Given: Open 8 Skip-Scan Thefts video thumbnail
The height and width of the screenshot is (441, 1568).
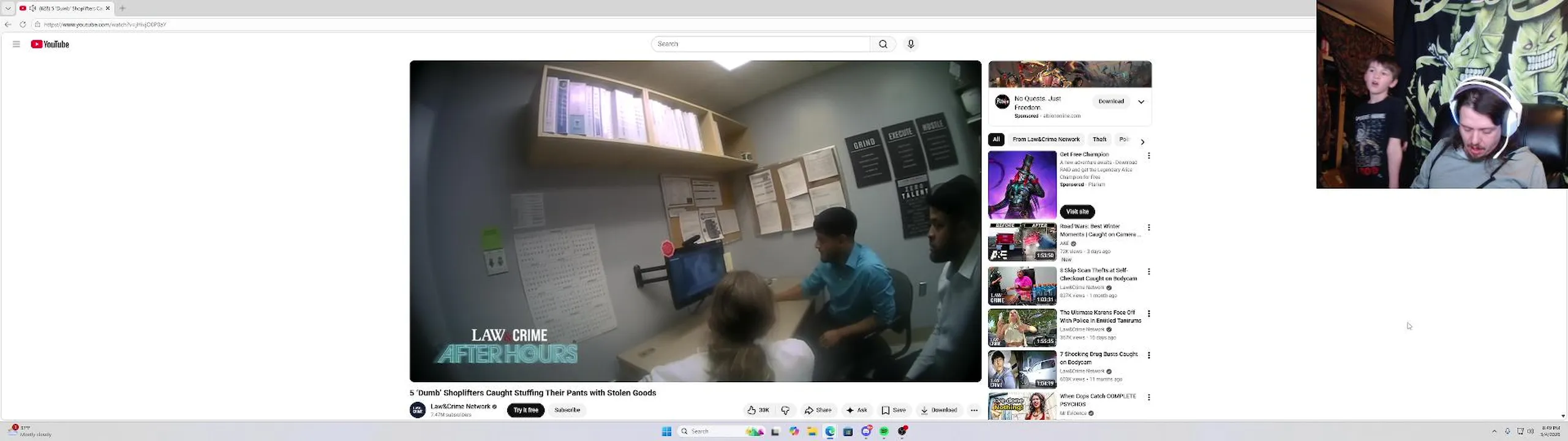Looking at the screenshot, I should point(1022,286).
